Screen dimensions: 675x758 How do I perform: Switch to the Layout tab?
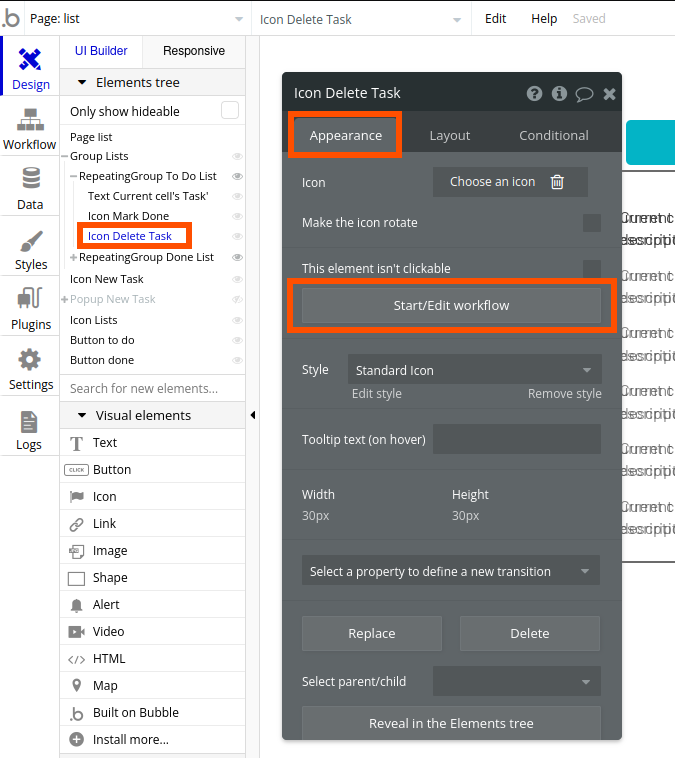[x=450, y=135]
